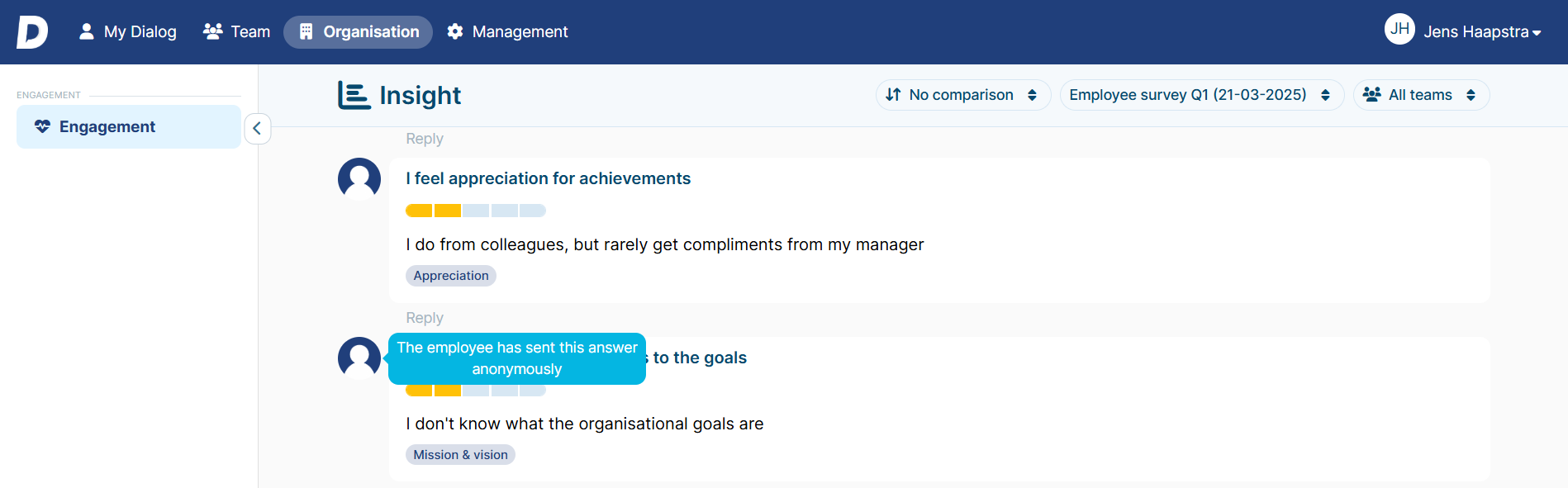Open the Management settings
1568x488 pixels.
507,32
